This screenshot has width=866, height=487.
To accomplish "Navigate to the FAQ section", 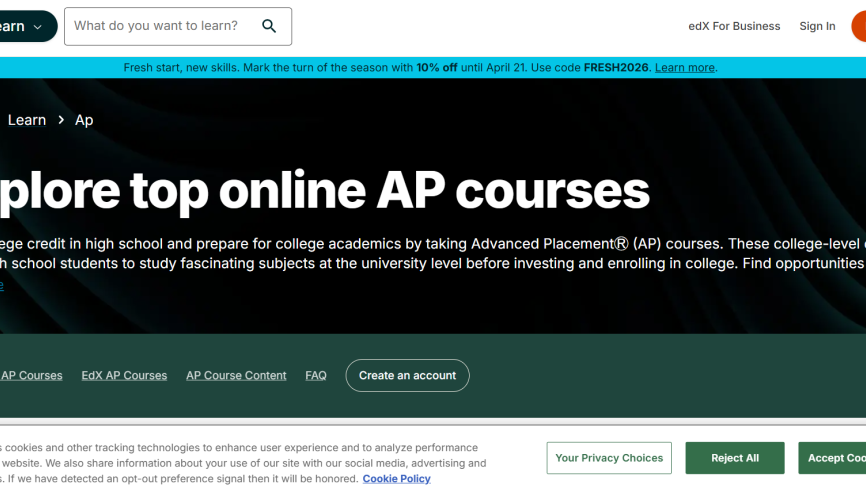I will [316, 376].
